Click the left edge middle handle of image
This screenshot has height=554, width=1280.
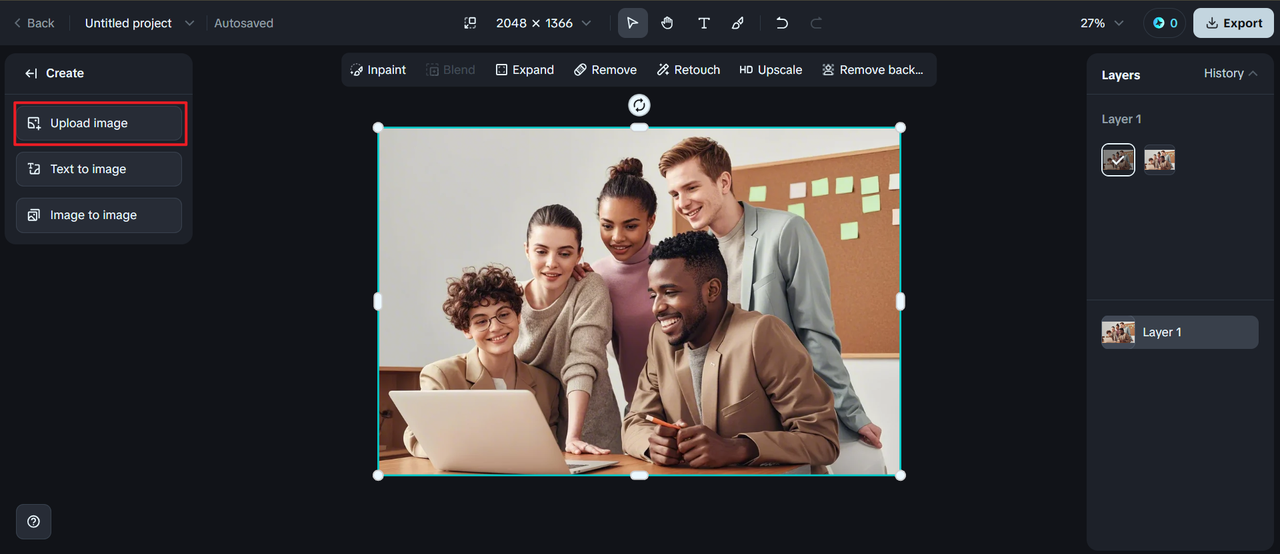tap(378, 301)
